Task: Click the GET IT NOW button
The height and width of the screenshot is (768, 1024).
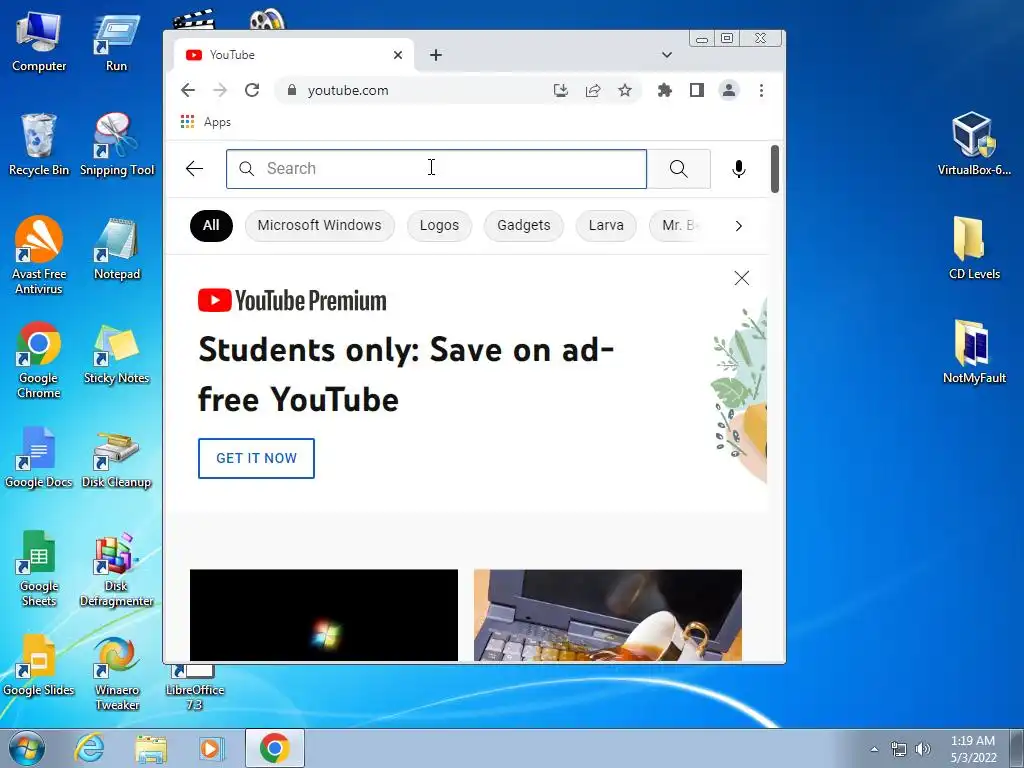Action: pyautogui.click(x=256, y=458)
